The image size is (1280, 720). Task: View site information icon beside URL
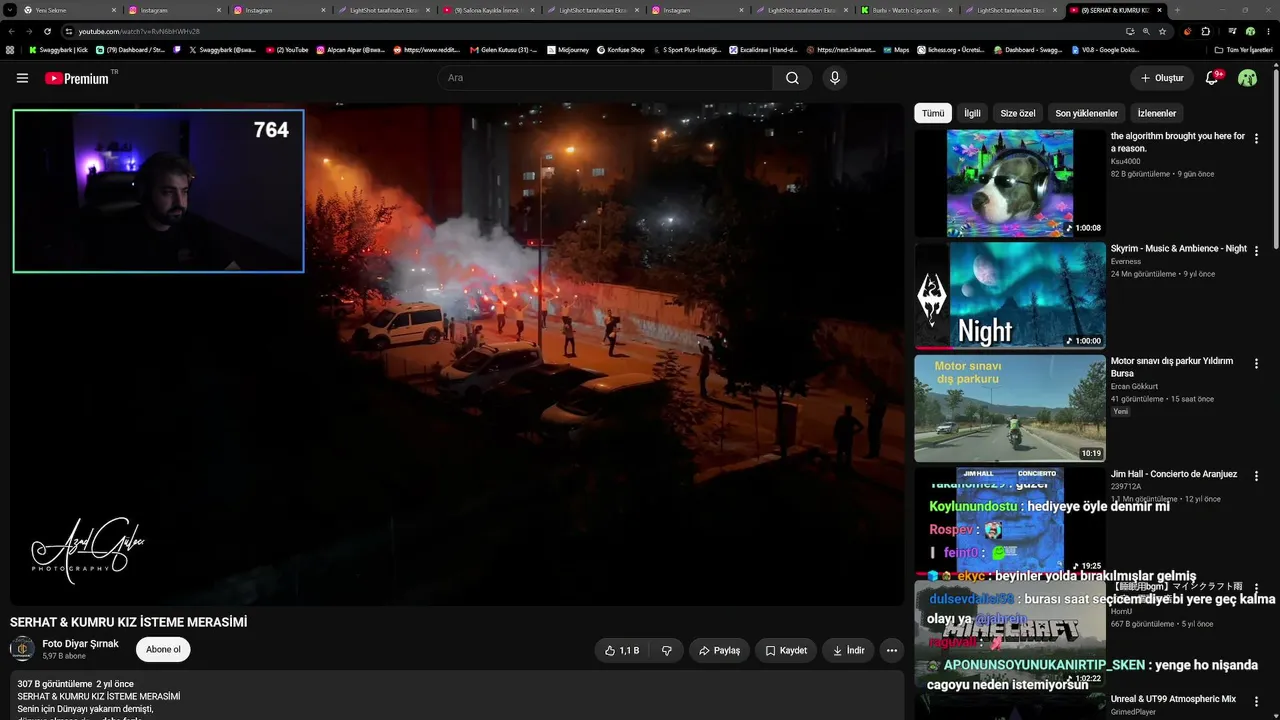[69, 31]
